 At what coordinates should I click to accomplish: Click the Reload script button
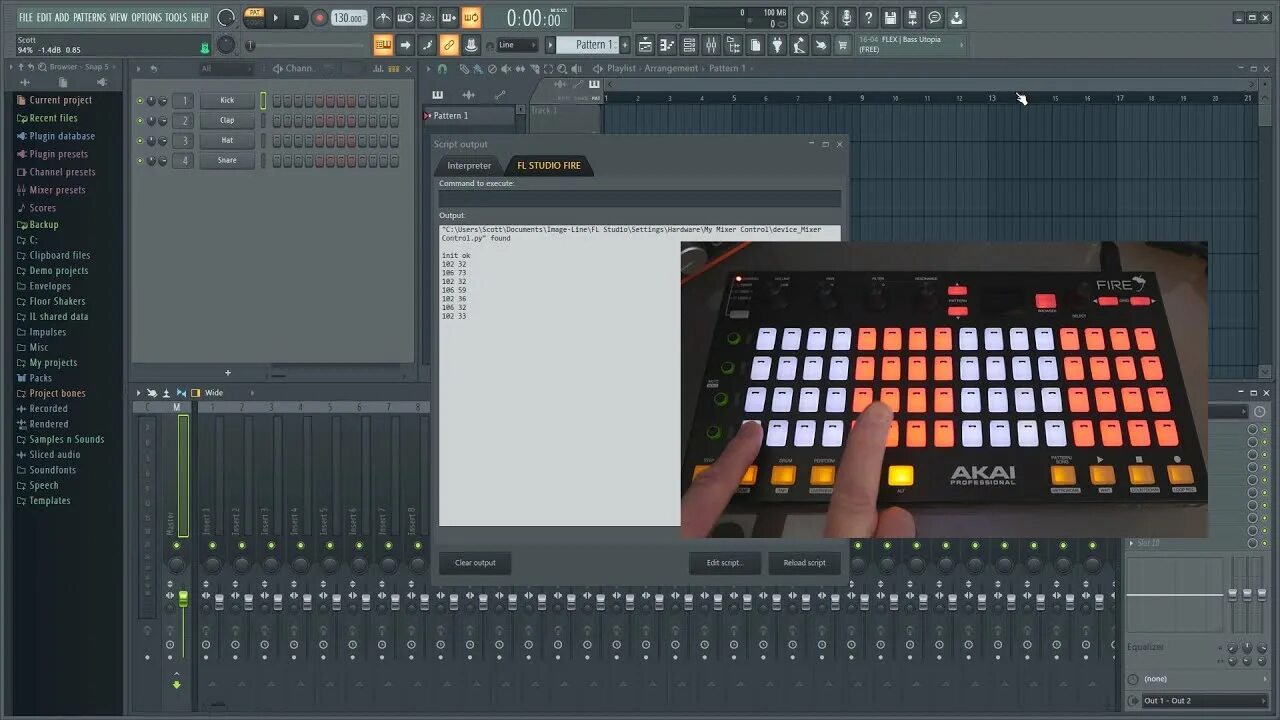point(804,562)
